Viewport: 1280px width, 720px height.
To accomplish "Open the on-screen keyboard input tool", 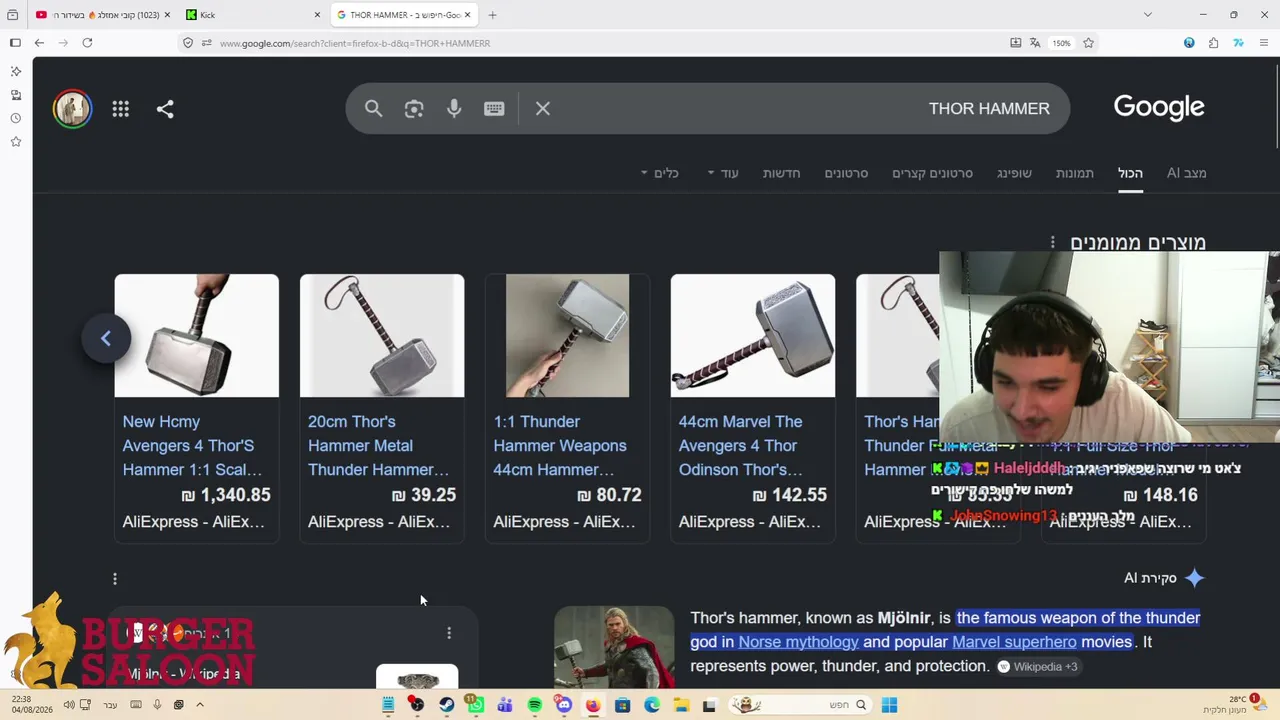I will pyautogui.click(x=494, y=108).
